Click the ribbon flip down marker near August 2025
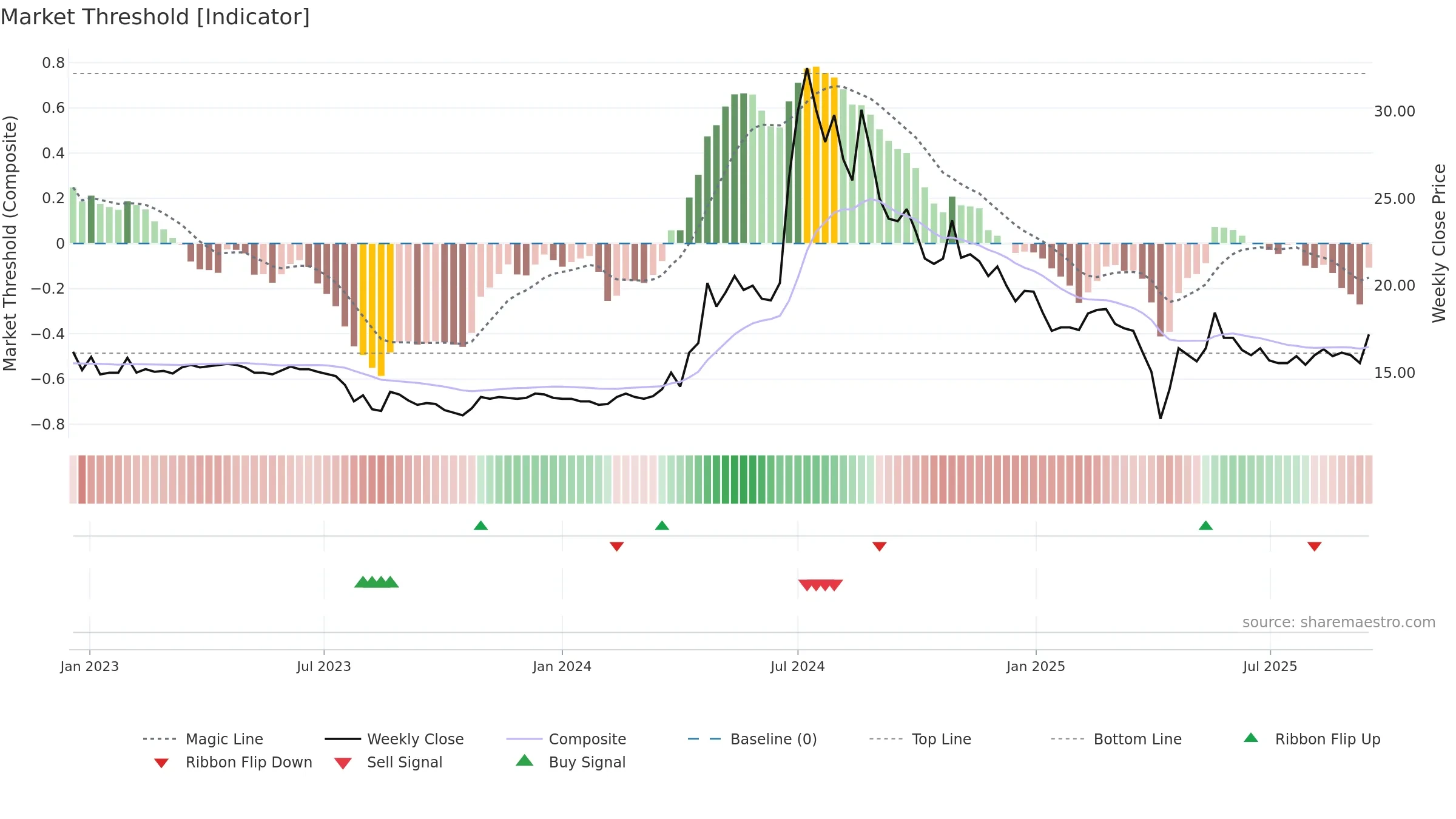 tap(1314, 547)
